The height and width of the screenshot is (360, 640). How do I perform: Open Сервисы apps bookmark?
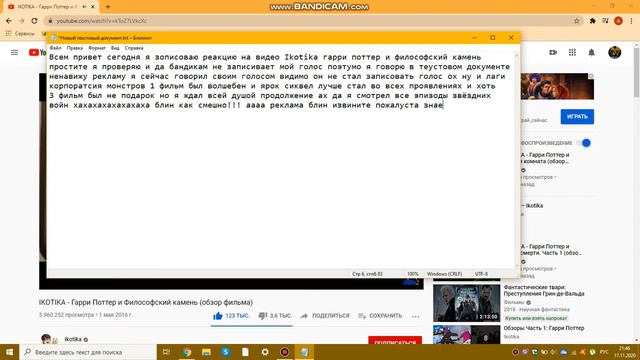[x=20, y=33]
